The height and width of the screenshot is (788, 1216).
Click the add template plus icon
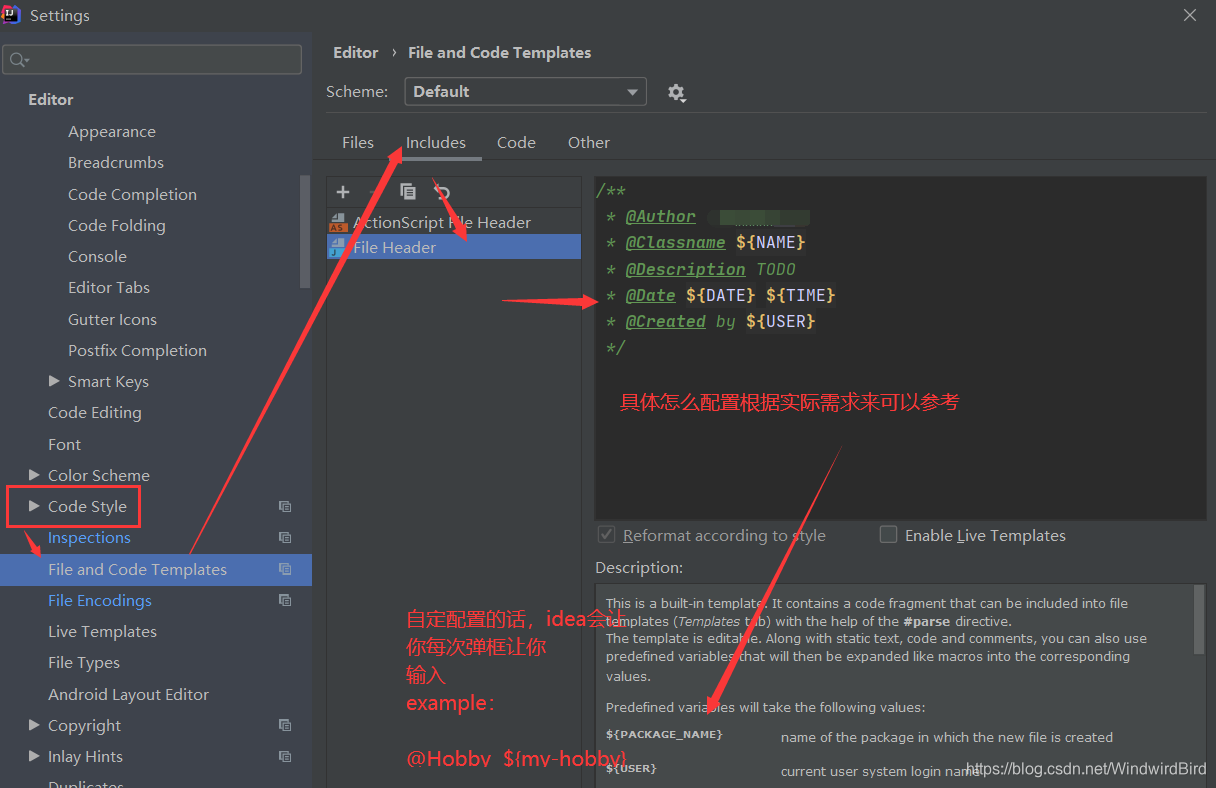[x=343, y=192]
